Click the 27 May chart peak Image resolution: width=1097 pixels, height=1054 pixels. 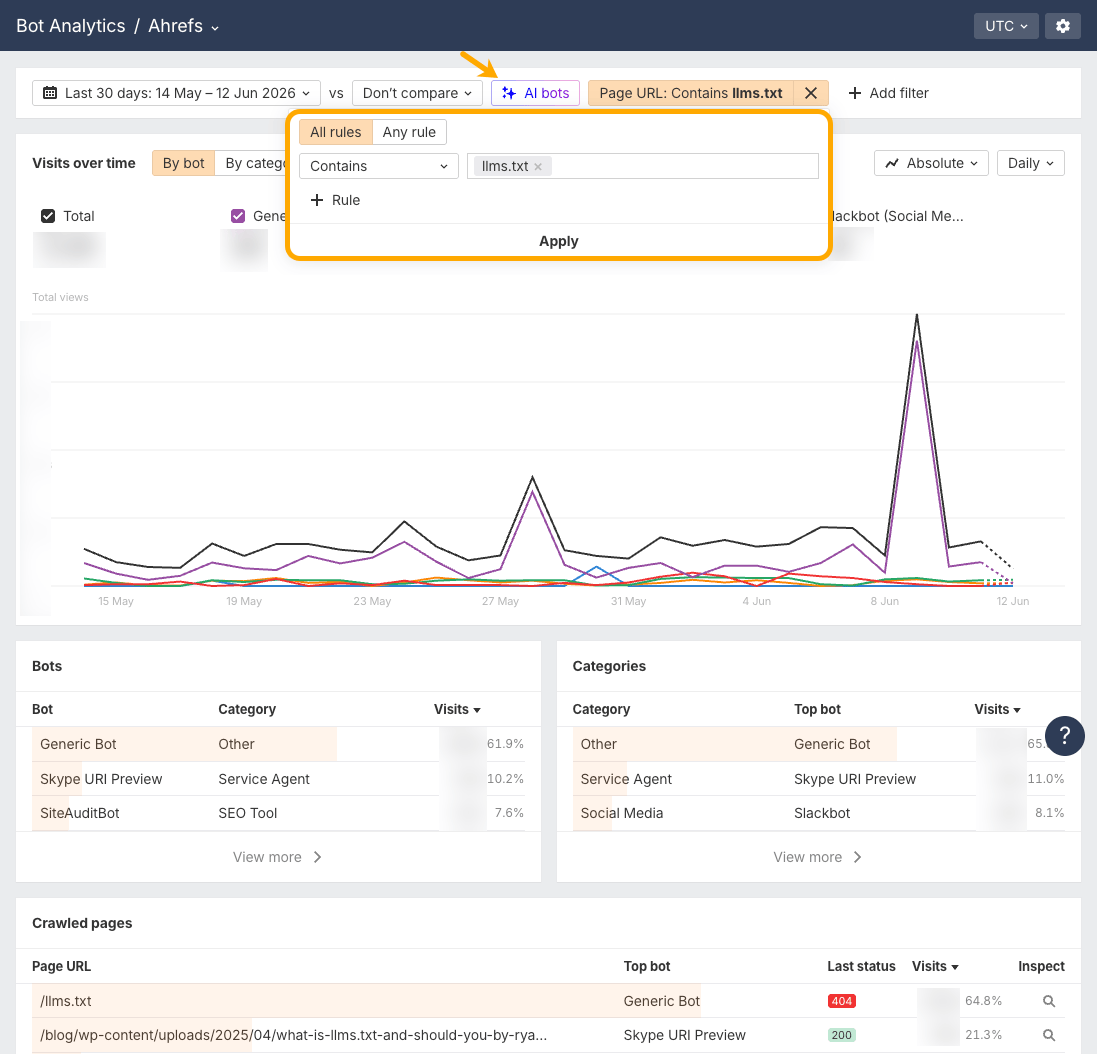[x=532, y=478]
